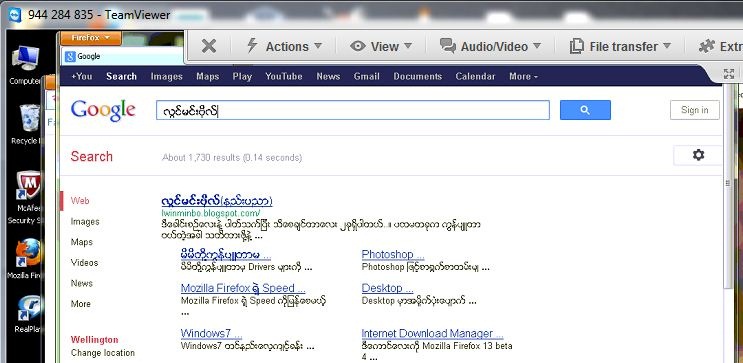743x363 pixels.
Task: Click the Wellington location label
Action: click(x=94, y=340)
